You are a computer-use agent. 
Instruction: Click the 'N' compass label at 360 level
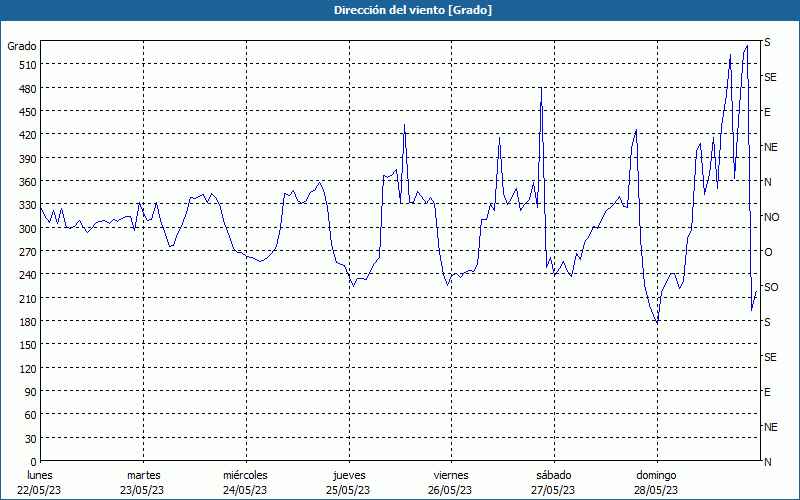768,182
